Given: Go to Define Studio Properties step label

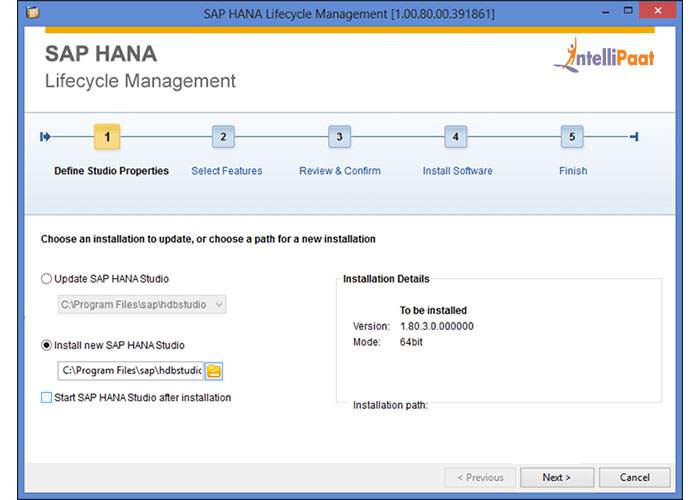Looking at the screenshot, I should click(112, 171).
